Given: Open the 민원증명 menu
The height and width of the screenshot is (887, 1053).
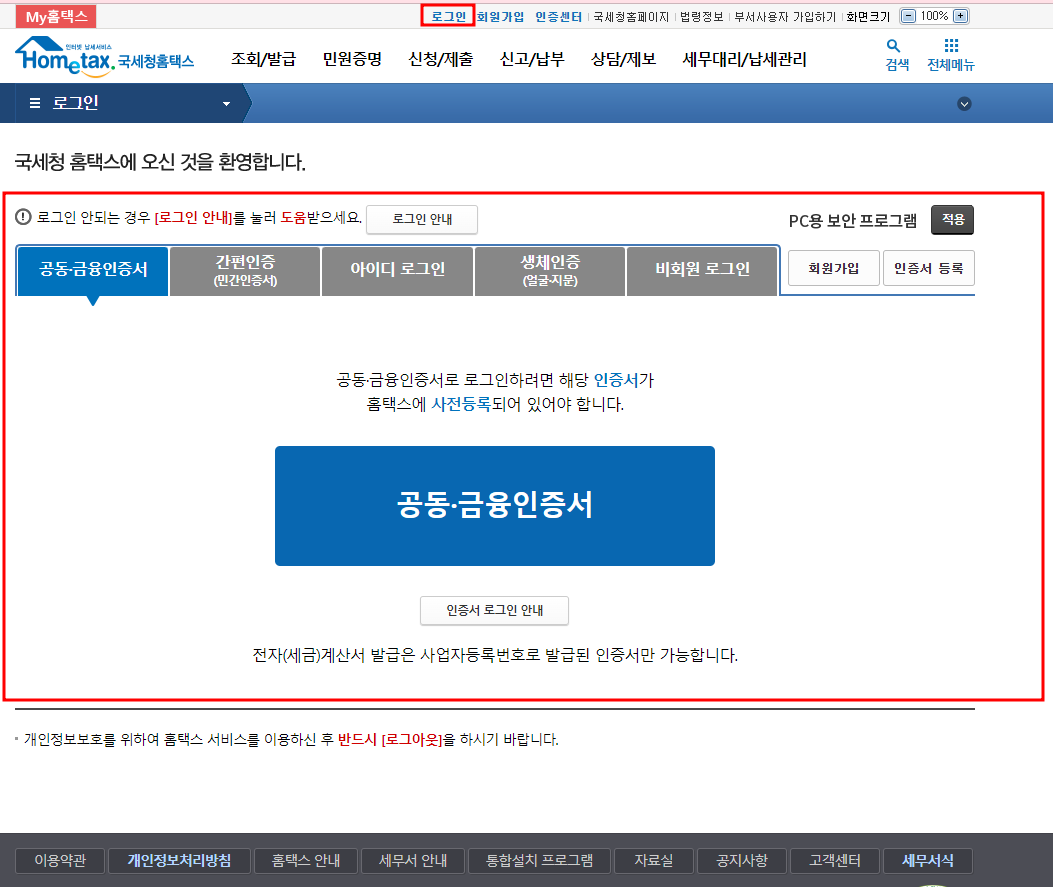Looking at the screenshot, I should click(x=351, y=59).
